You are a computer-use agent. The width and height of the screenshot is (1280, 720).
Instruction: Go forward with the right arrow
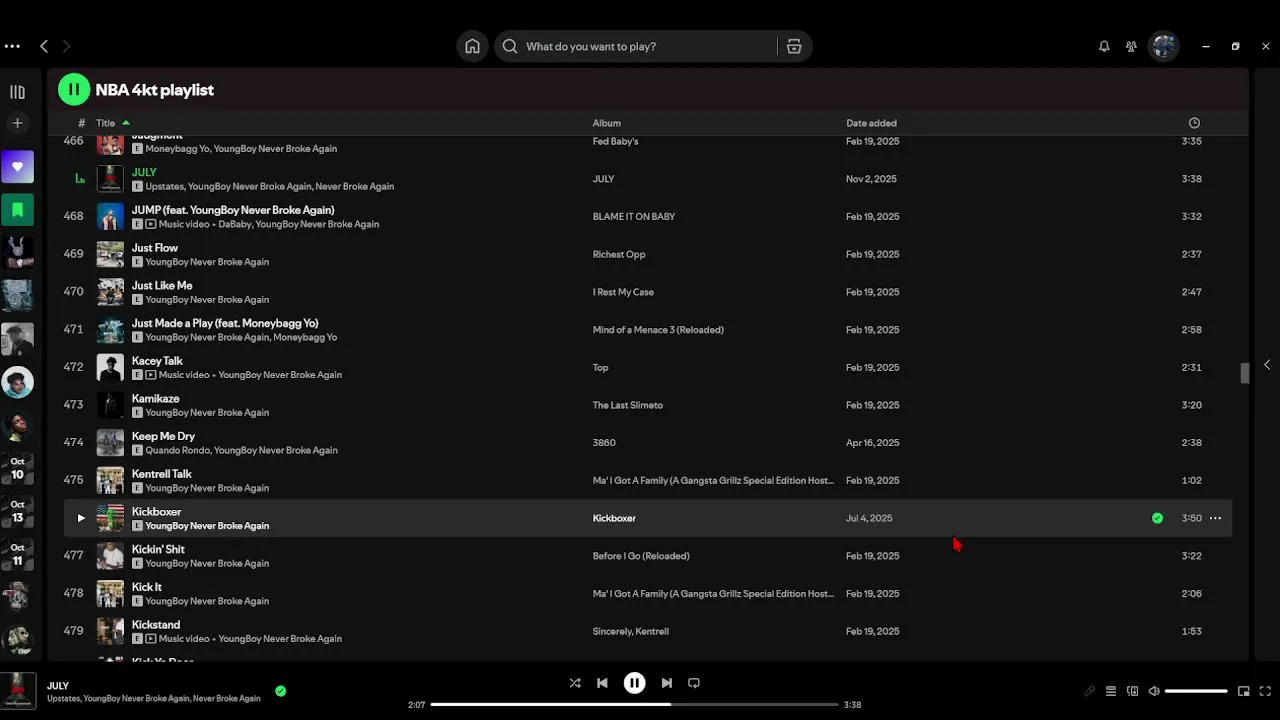[66, 46]
